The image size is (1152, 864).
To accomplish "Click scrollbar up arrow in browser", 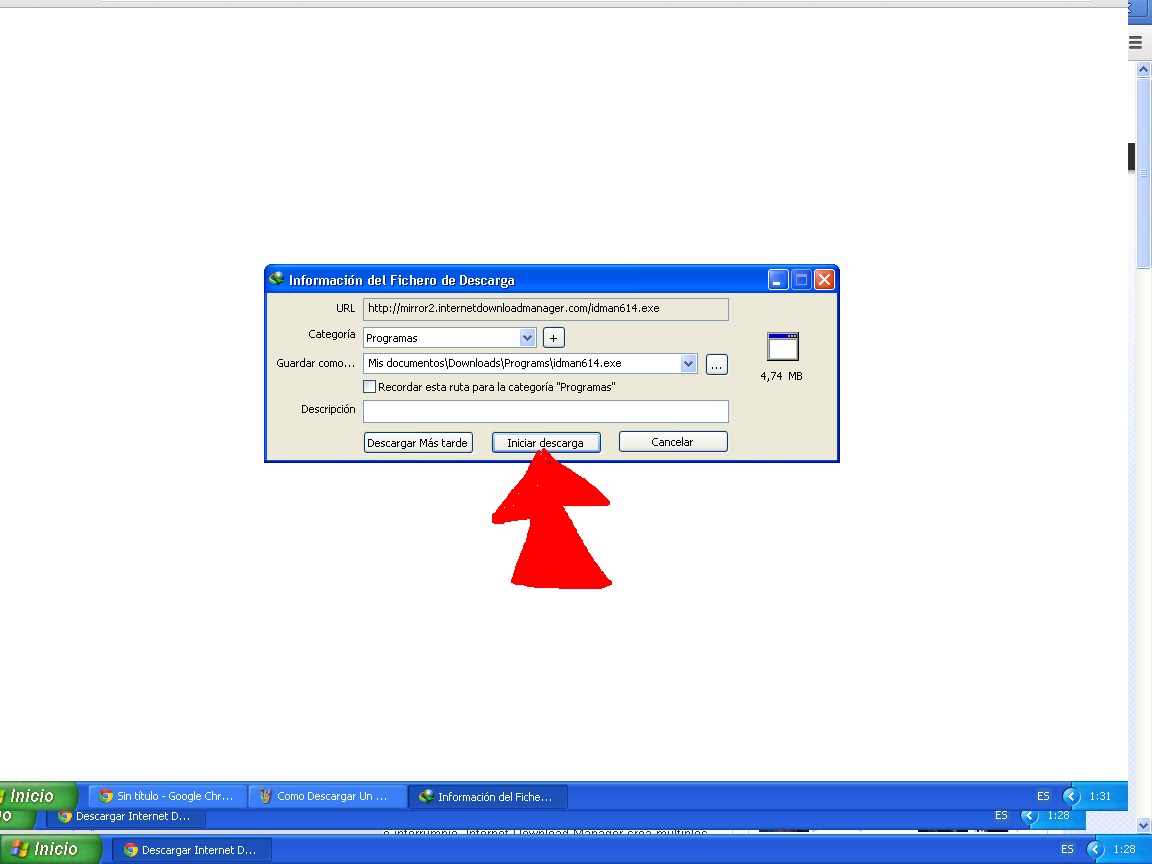I will point(1143,70).
